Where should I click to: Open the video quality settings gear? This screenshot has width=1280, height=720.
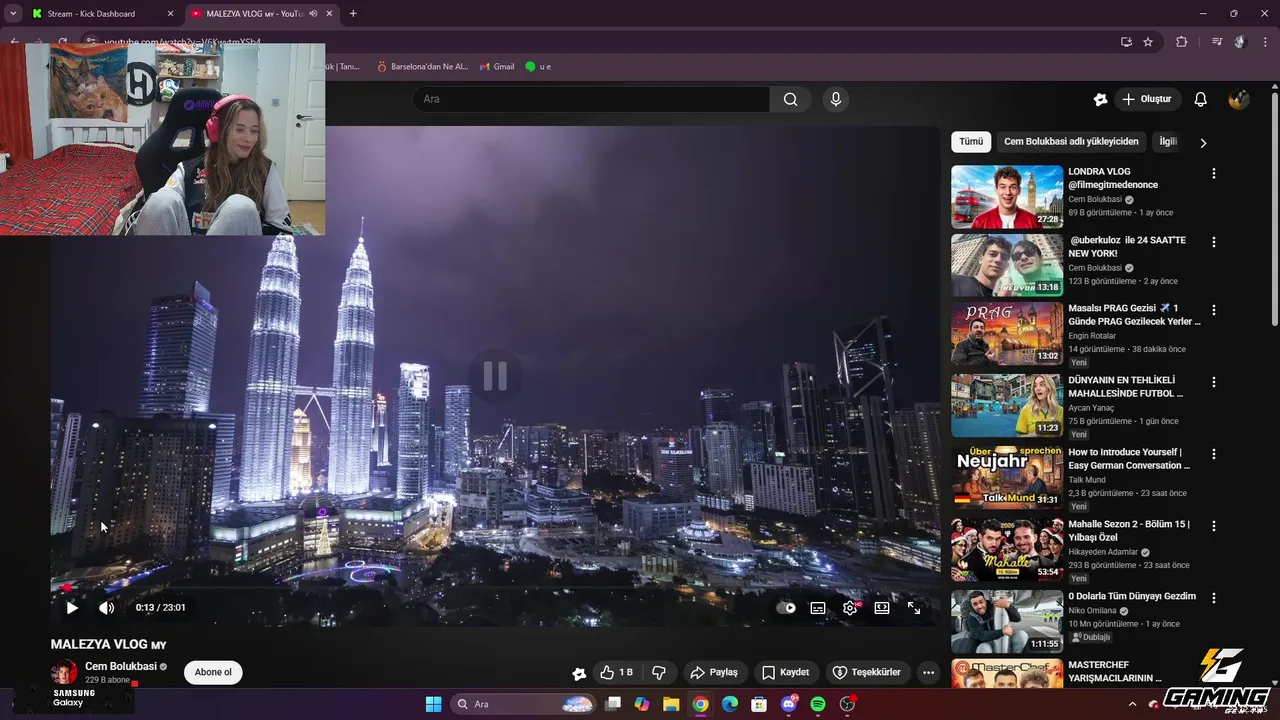(x=850, y=607)
